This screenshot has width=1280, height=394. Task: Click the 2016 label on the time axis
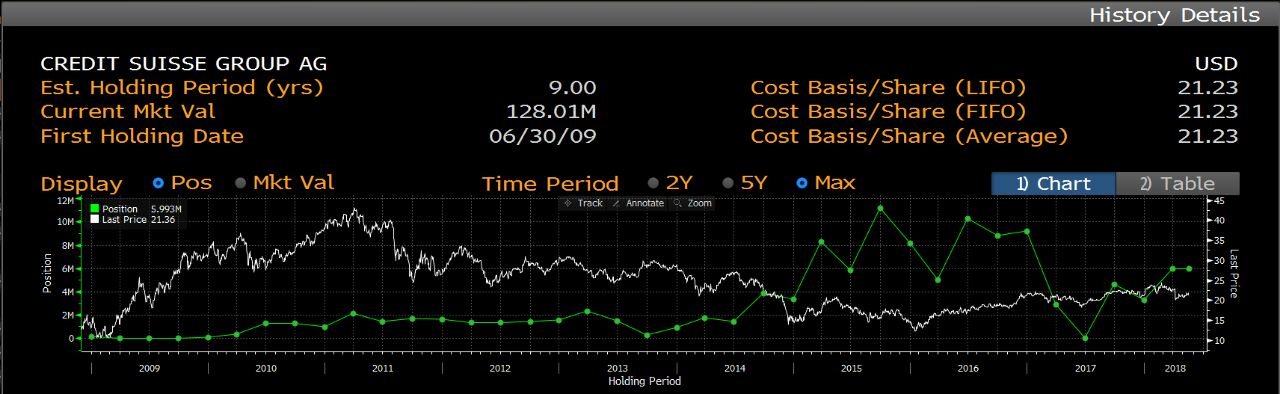click(968, 369)
